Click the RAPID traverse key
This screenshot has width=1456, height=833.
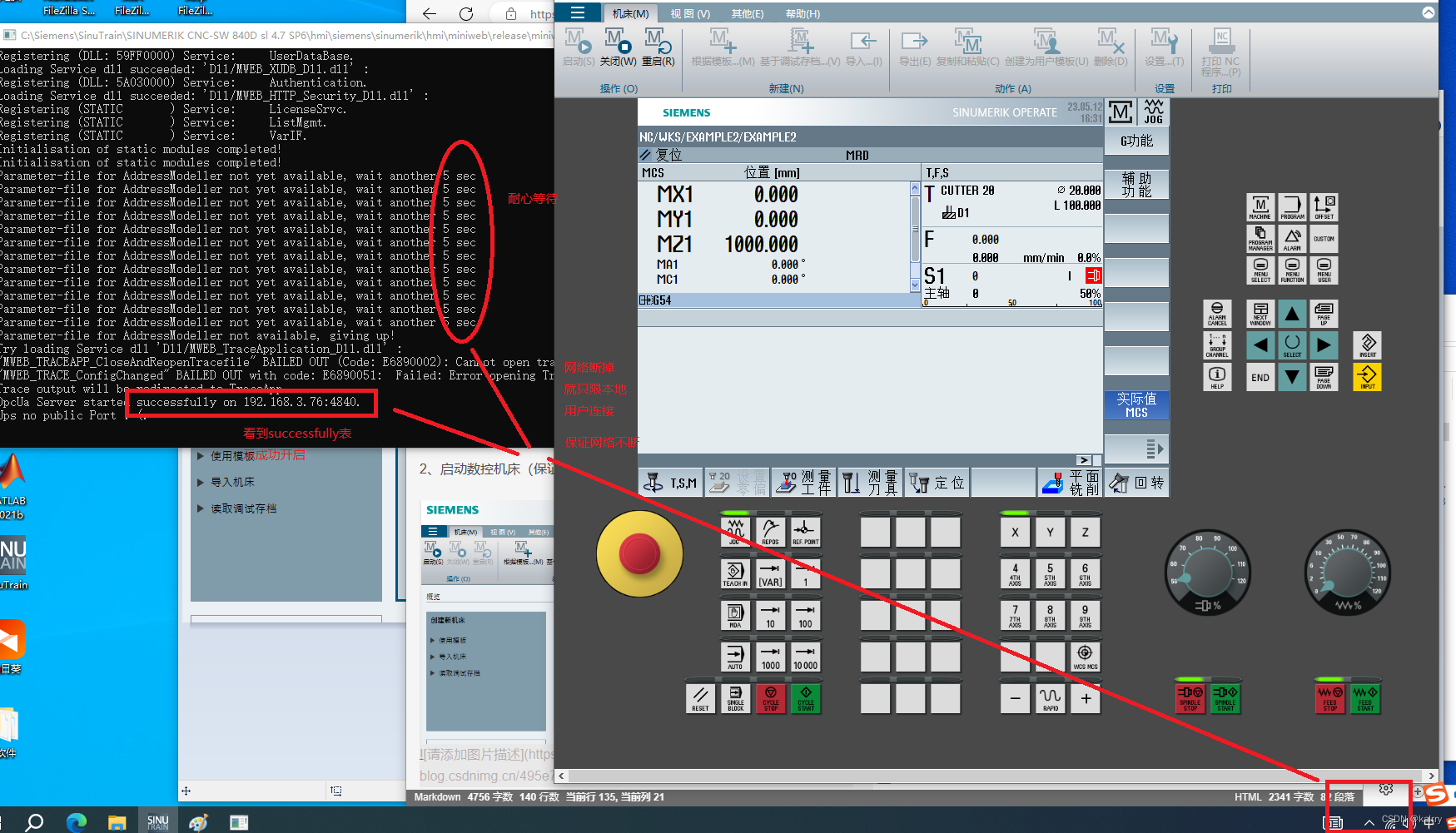pos(1050,698)
